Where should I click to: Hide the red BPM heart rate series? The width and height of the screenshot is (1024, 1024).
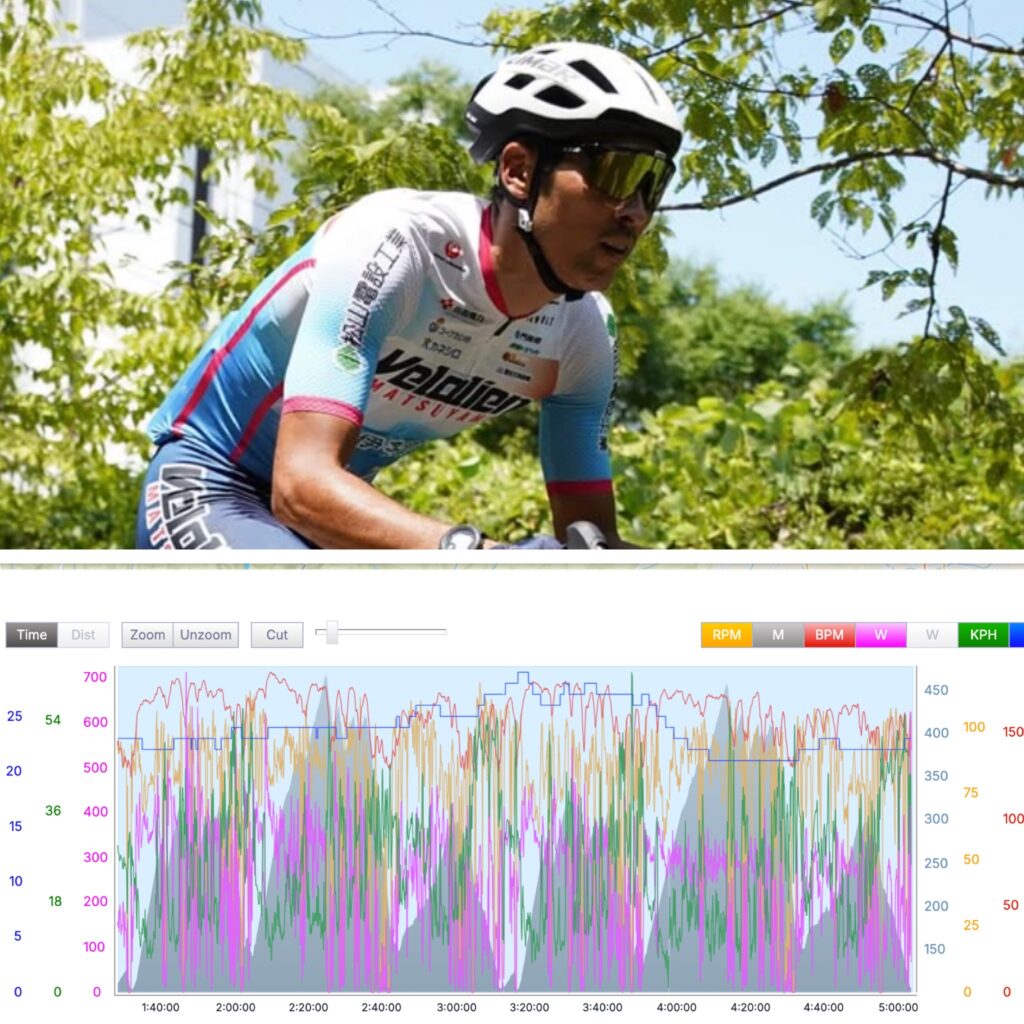click(829, 635)
